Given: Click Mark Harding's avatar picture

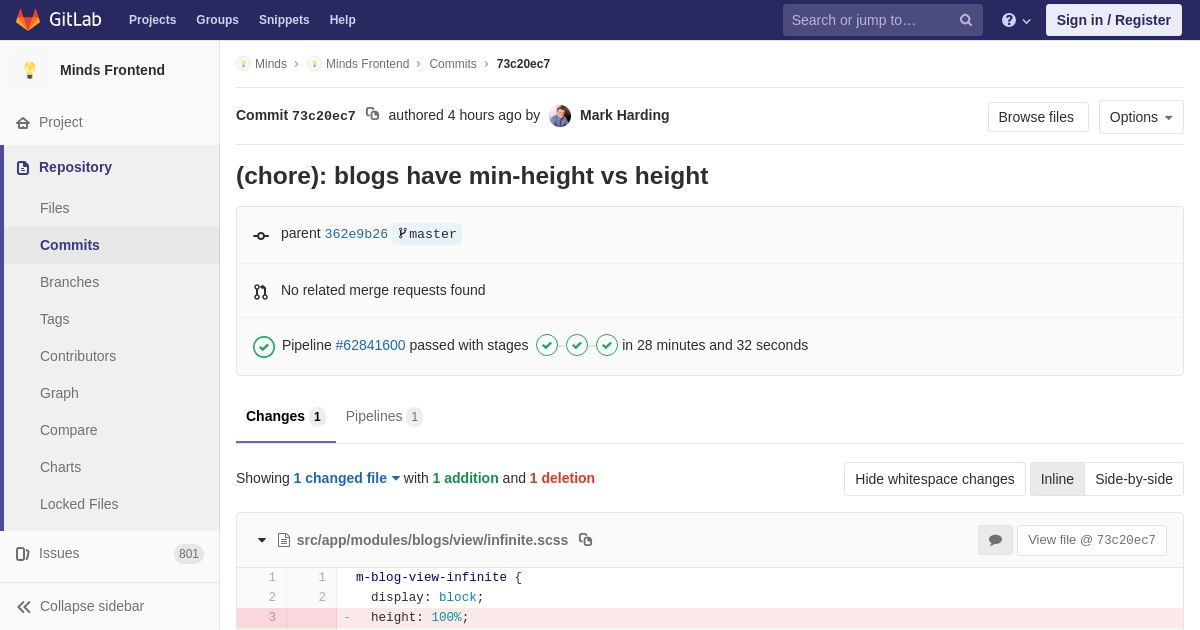Looking at the screenshot, I should [x=560, y=116].
